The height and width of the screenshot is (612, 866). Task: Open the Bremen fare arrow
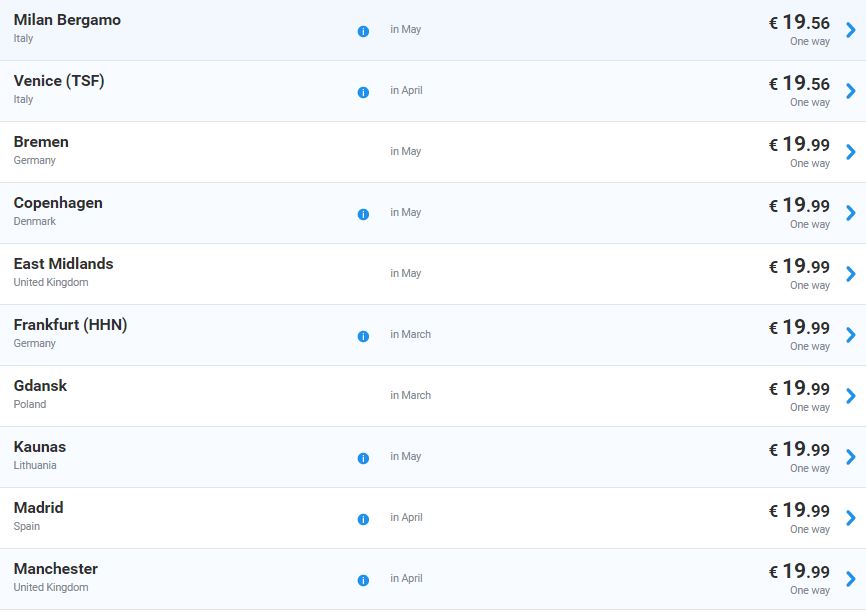pos(851,152)
